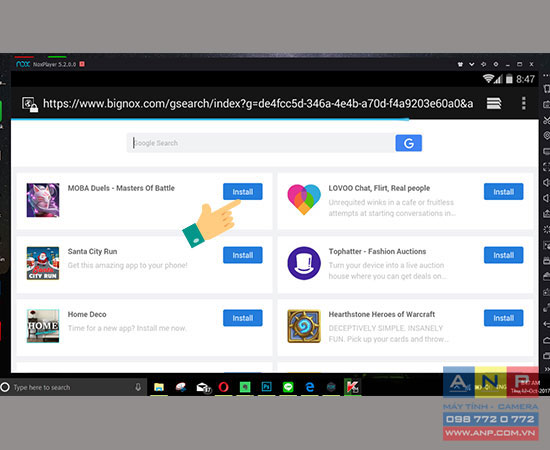The height and width of the screenshot is (450, 550).
Task: Expand the sidebar double-chevron more tools
Action: pos(546,369)
